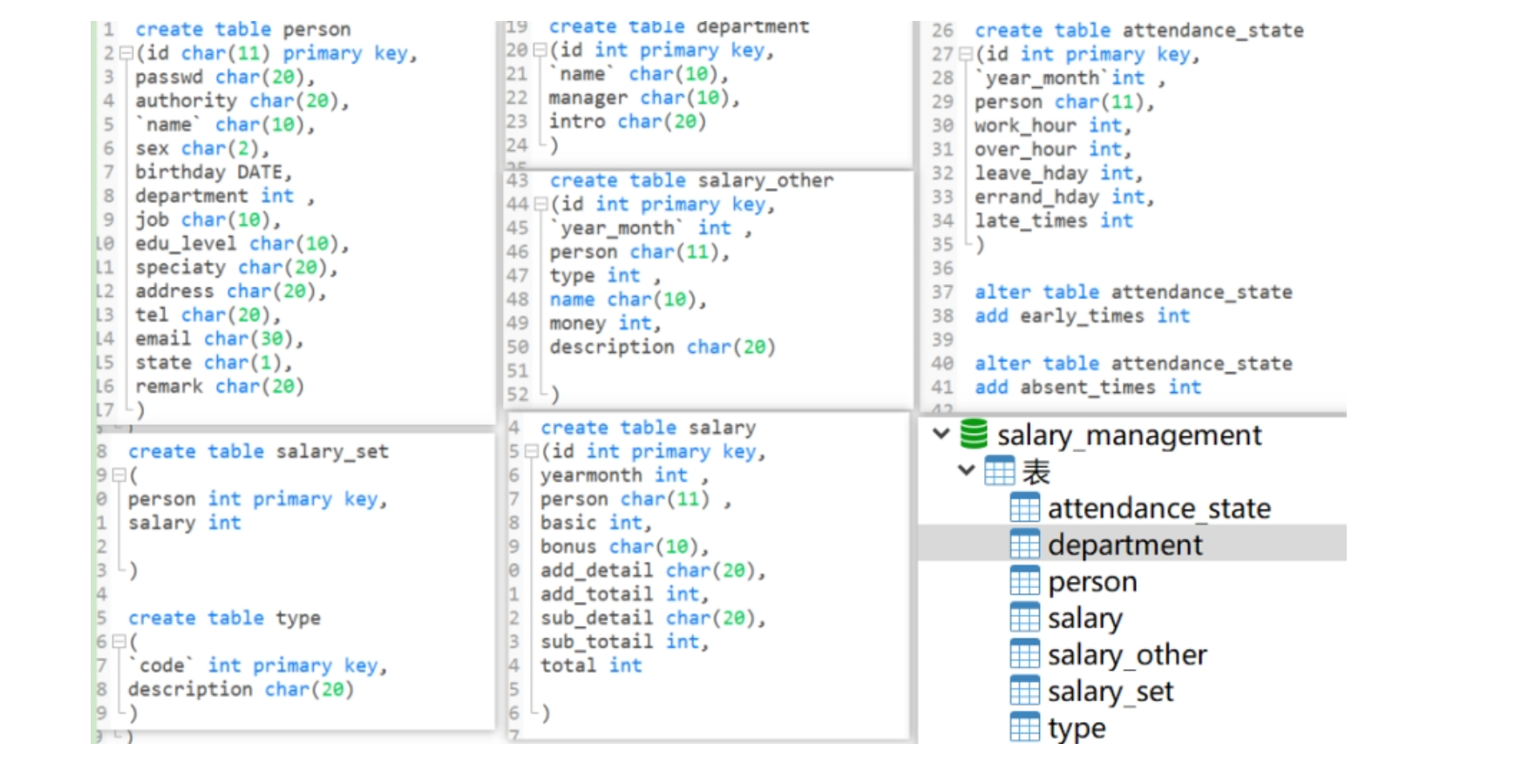Fold the department table code block
This screenshot has width=1535, height=784.
point(540,51)
